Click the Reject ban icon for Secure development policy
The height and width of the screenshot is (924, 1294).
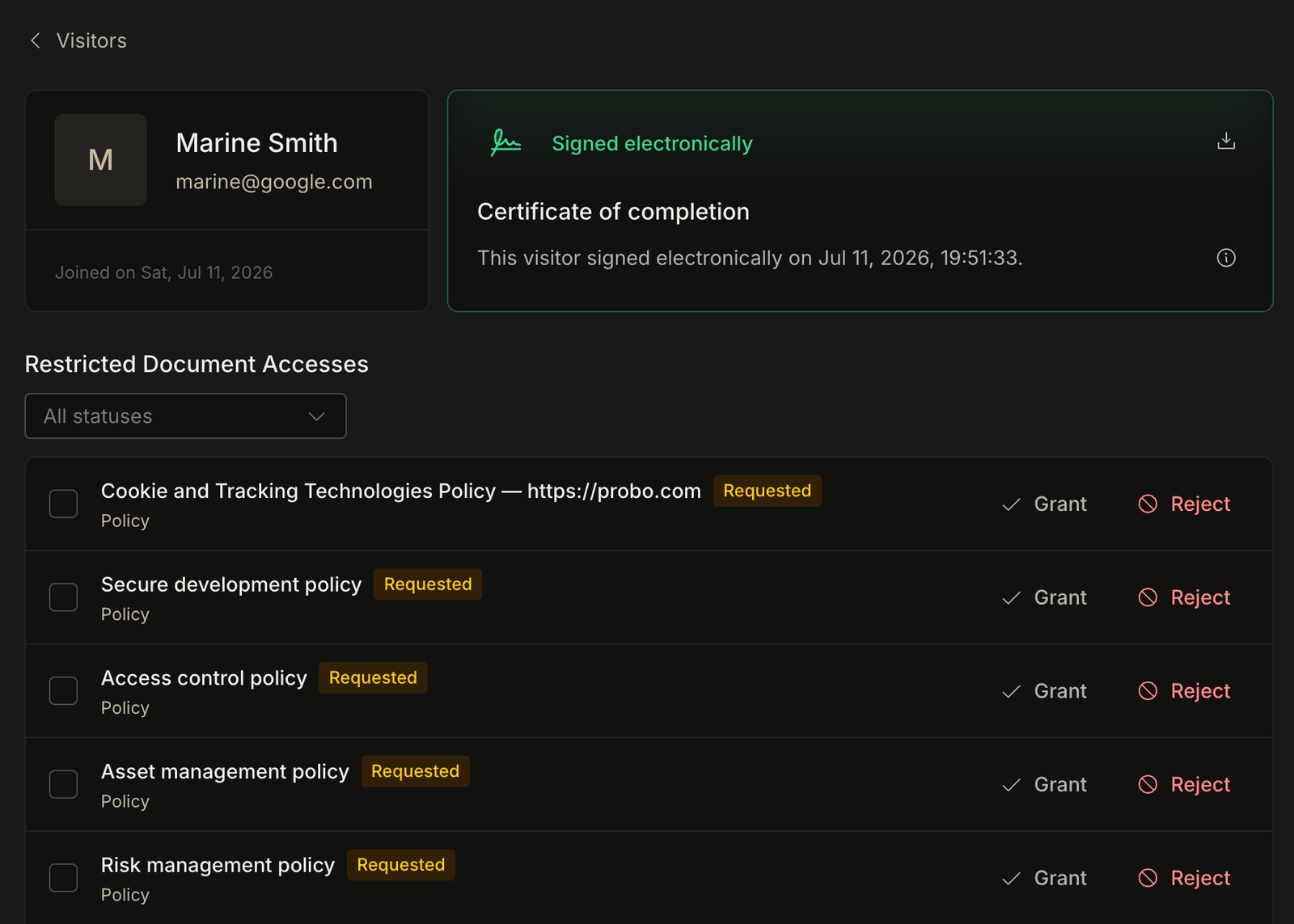(1148, 597)
